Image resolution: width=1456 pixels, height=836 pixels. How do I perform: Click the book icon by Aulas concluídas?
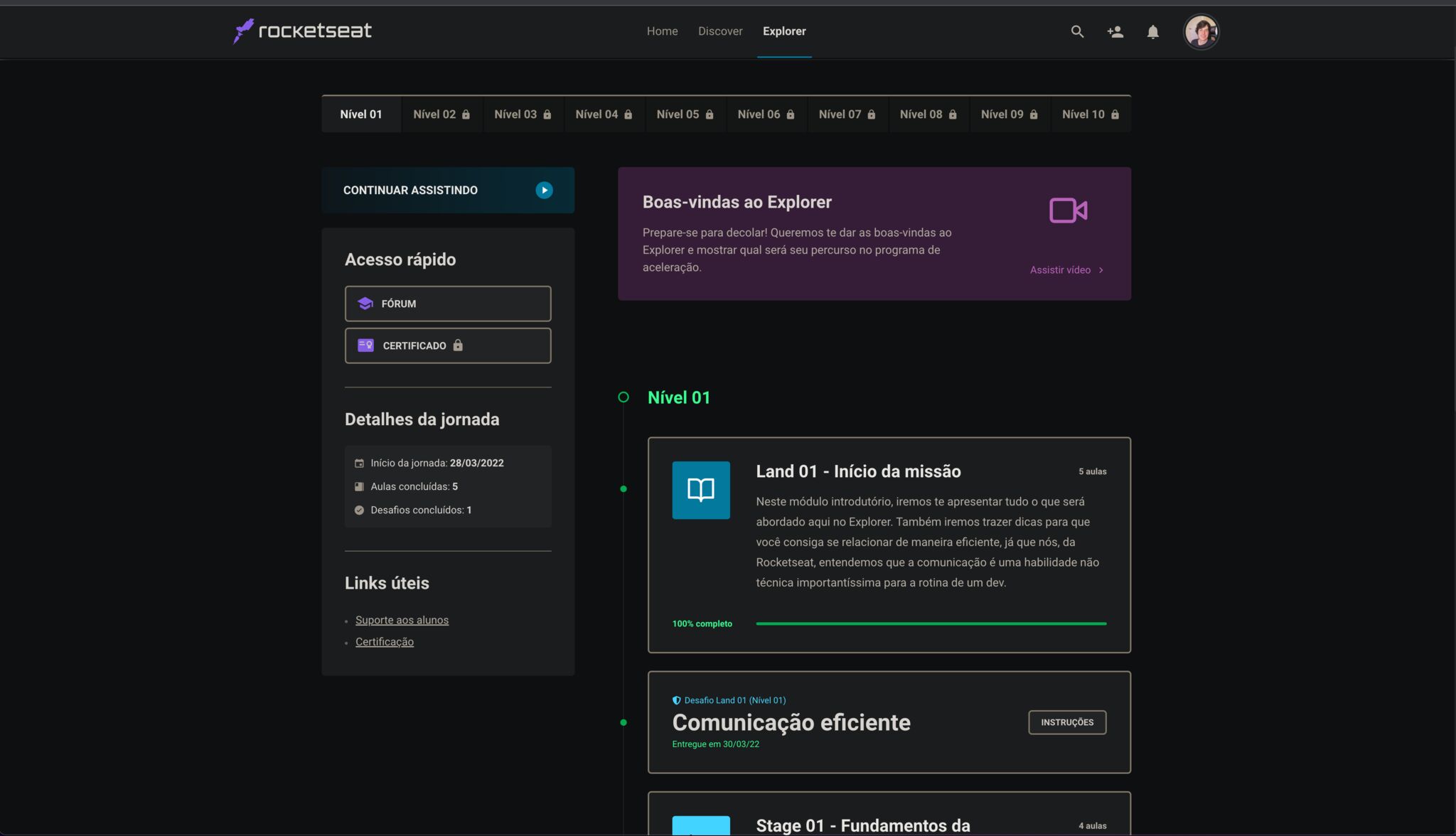tap(359, 486)
